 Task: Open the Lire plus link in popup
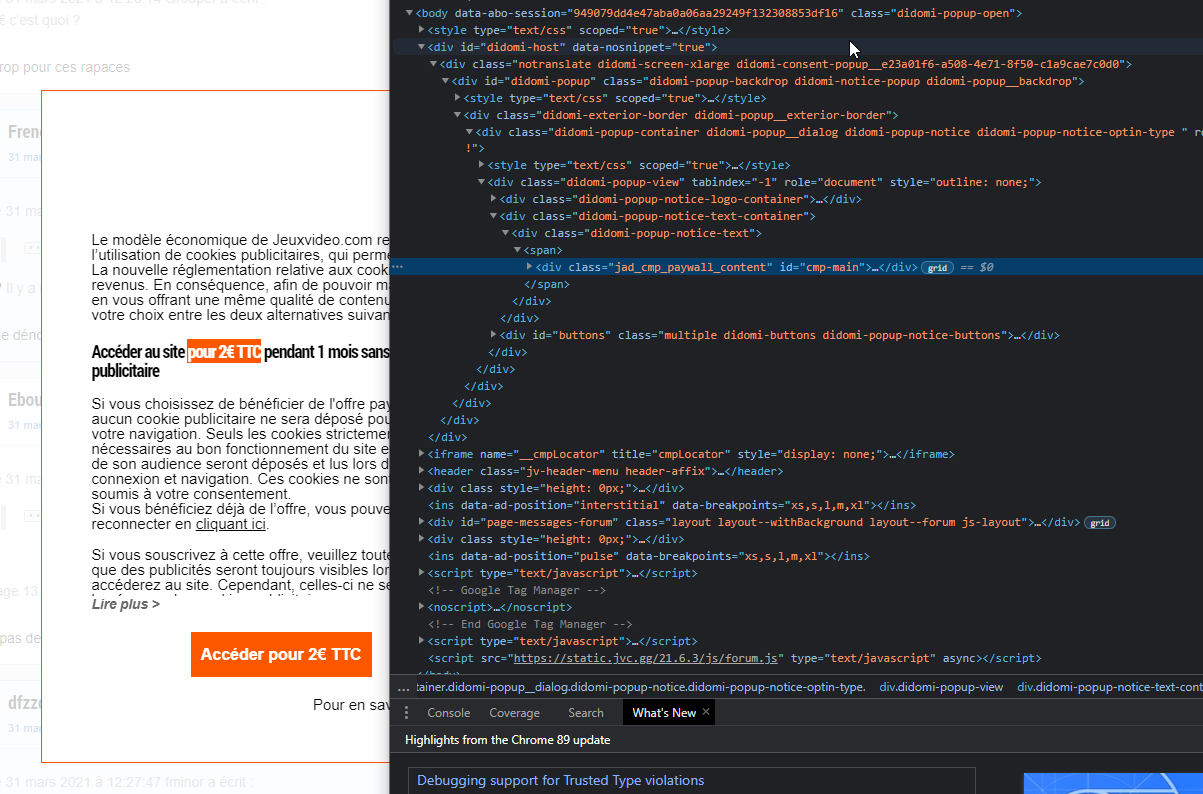click(x=125, y=604)
